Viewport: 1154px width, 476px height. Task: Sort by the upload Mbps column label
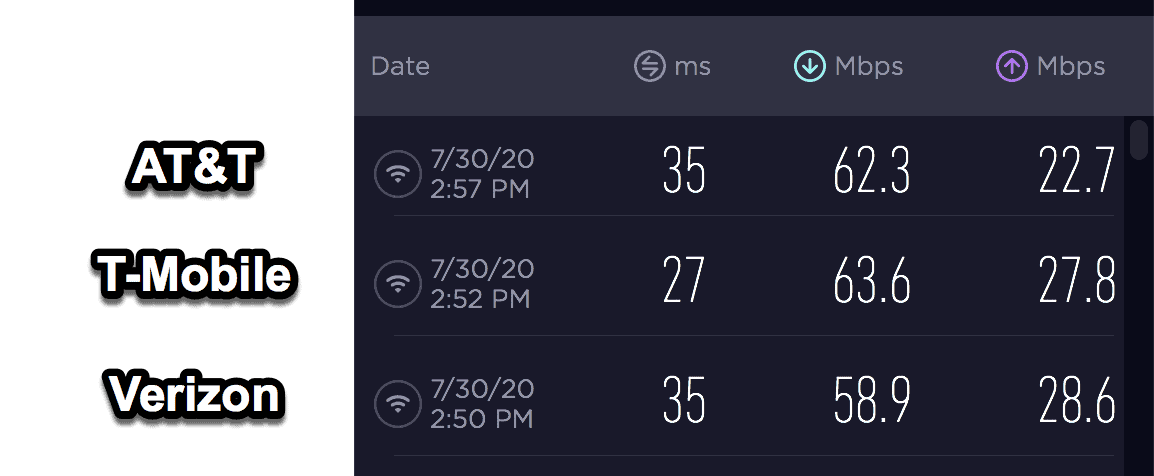tap(1071, 68)
